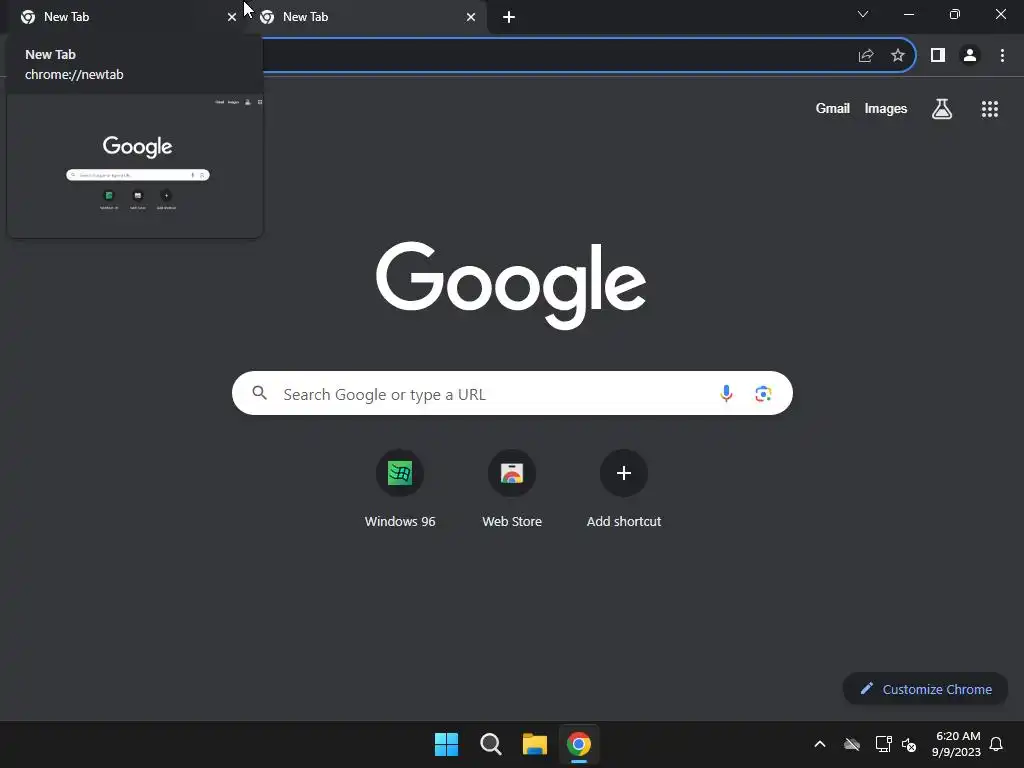This screenshot has width=1024, height=768.
Task: Click the tab hover preview thumbnail
Action: click(135, 166)
